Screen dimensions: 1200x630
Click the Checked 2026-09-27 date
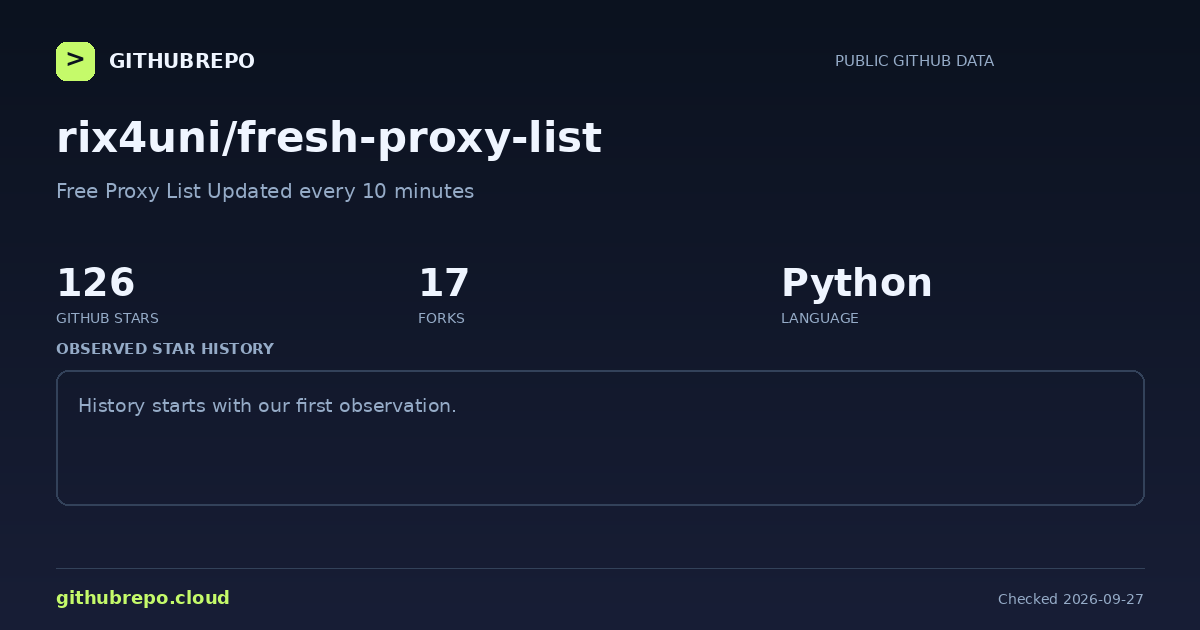coord(1071,599)
